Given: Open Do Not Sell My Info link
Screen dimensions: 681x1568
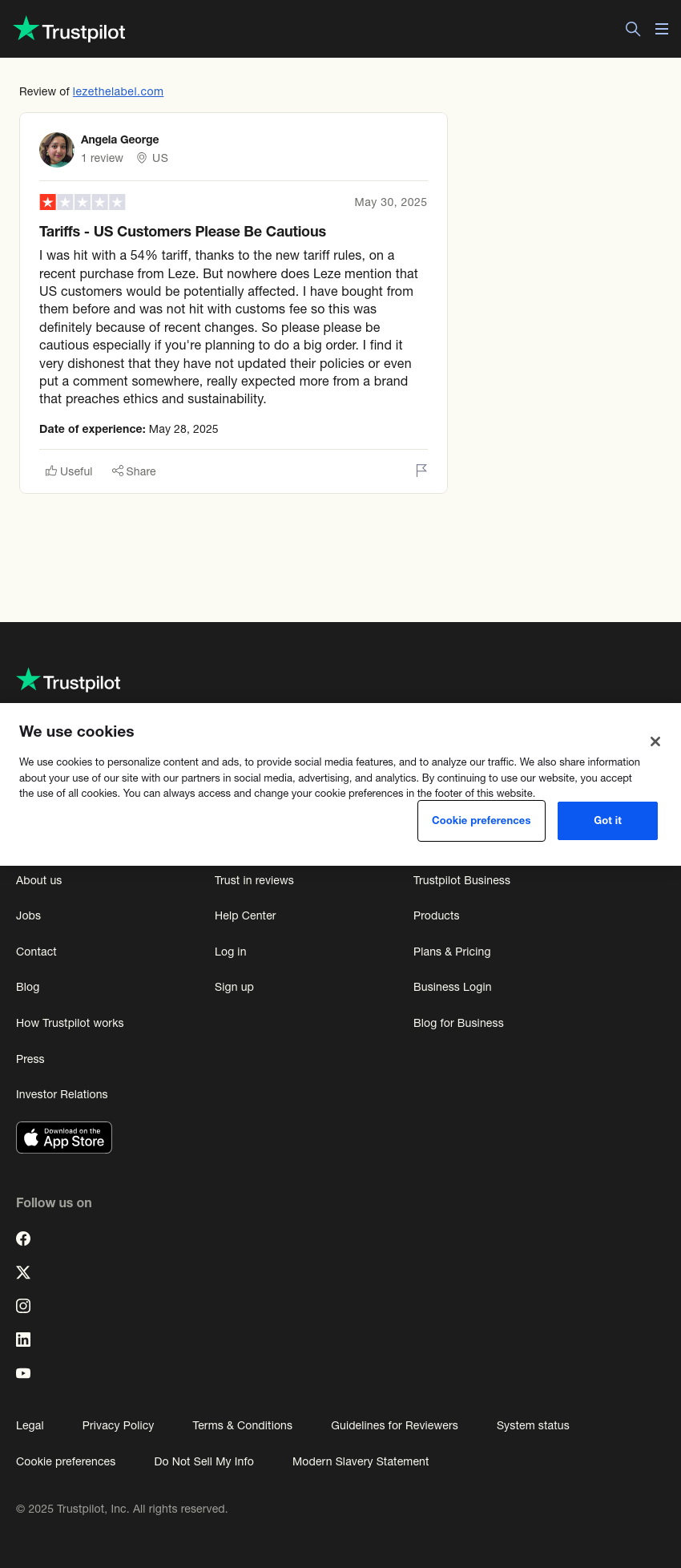Looking at the screenshot, I should 204,1461.
